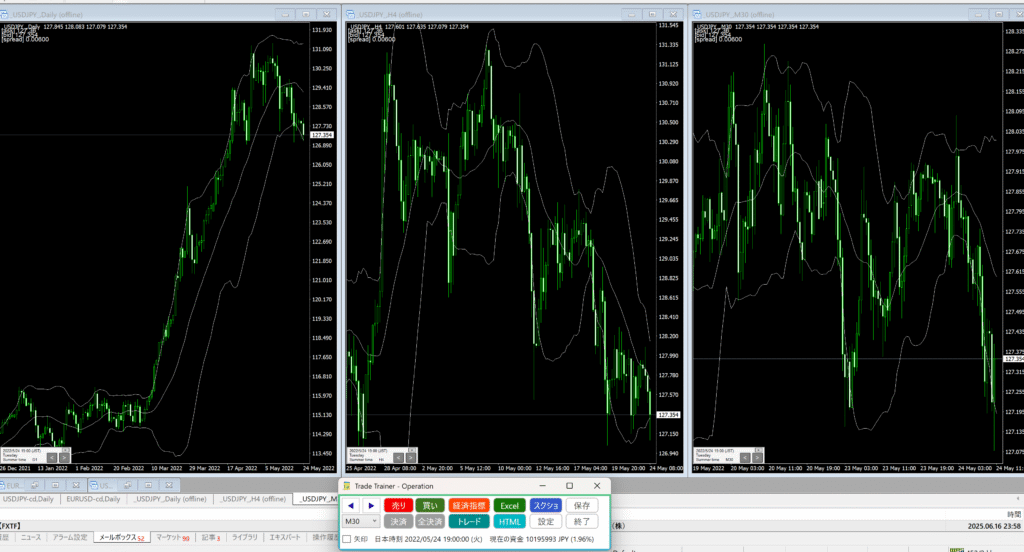This screenshot has height=552, width=1024.
Task: Switch to EURUSD-cd,Daily chart tab
Action: click(93, 499)
